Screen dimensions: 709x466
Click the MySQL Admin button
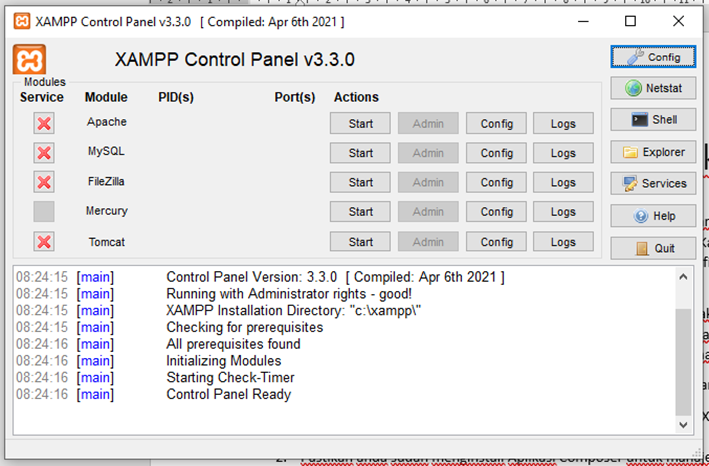428,153
